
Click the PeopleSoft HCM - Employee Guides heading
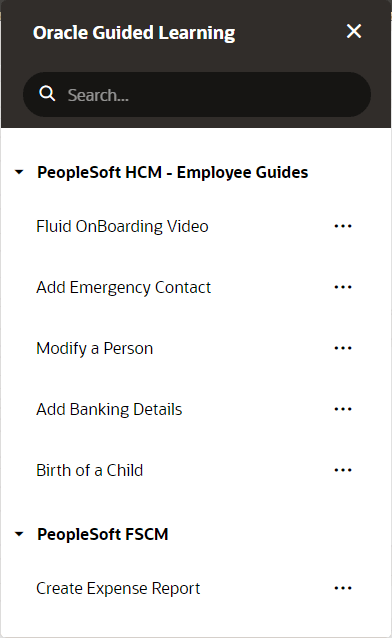[173, 173]
